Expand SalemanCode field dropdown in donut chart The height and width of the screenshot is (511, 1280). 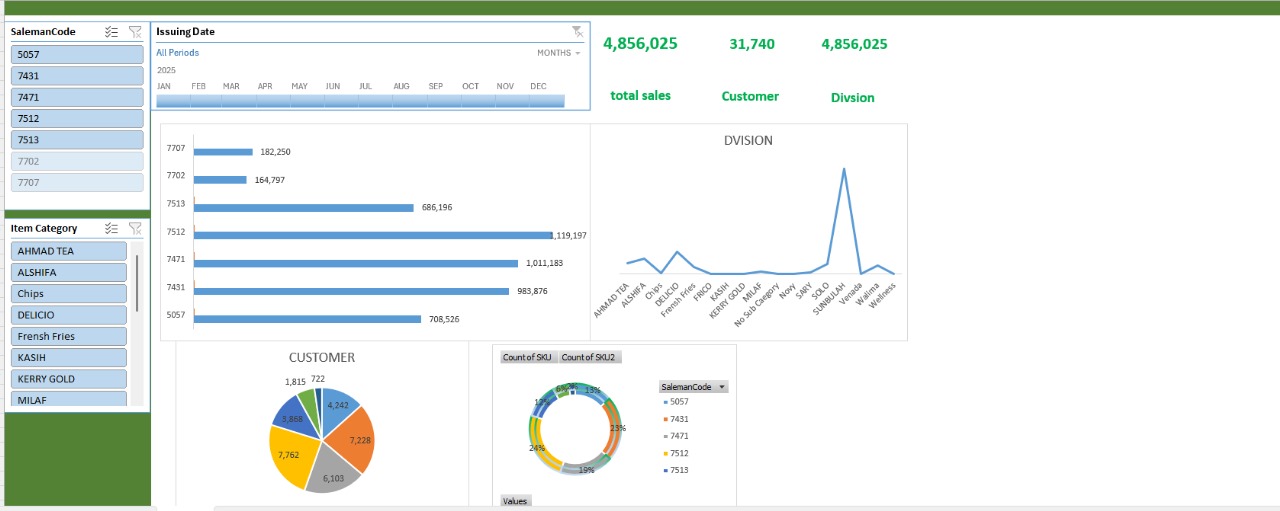[722, 387]
